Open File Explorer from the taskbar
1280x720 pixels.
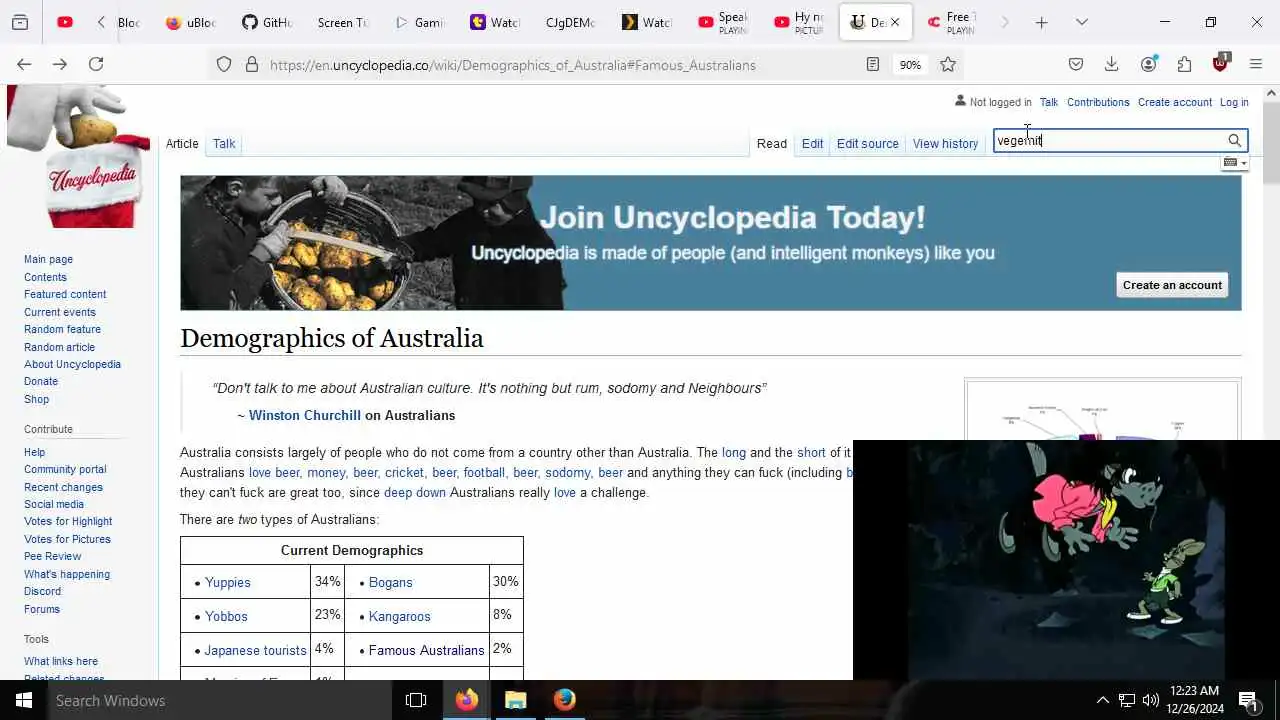[515, 700]
